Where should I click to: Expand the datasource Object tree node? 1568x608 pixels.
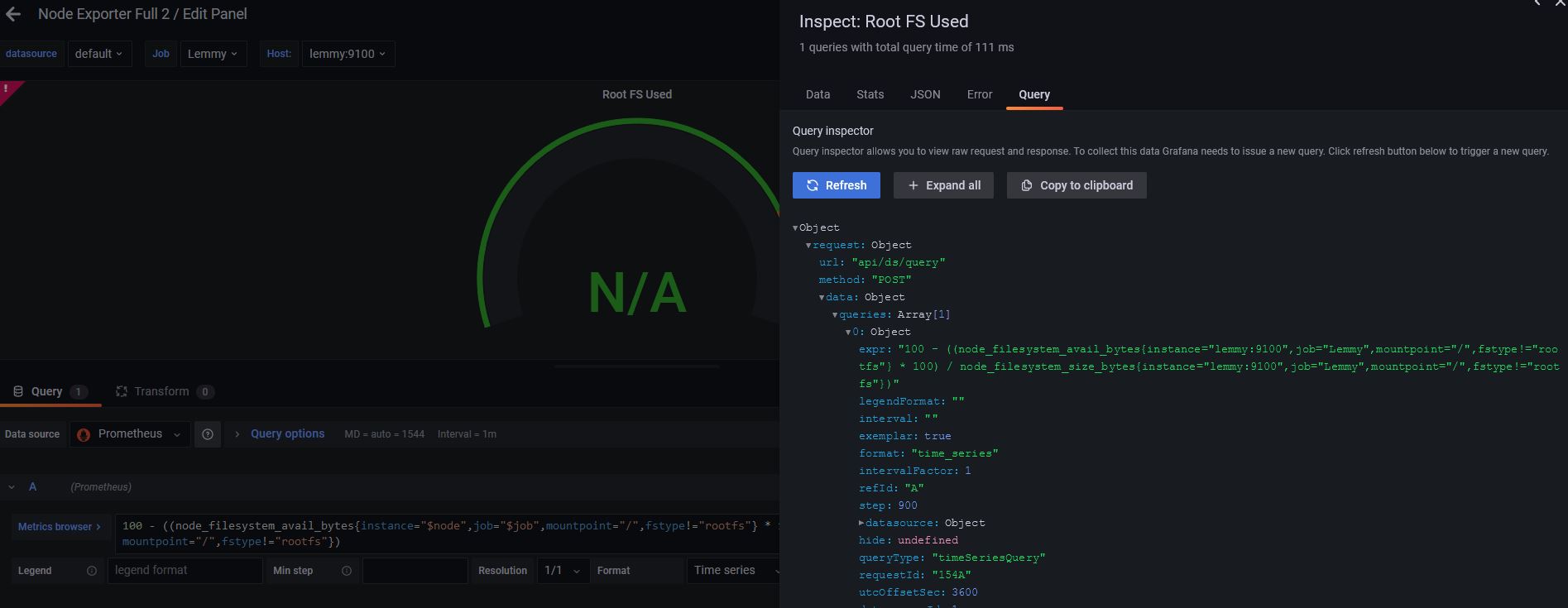tap(861, 523)
